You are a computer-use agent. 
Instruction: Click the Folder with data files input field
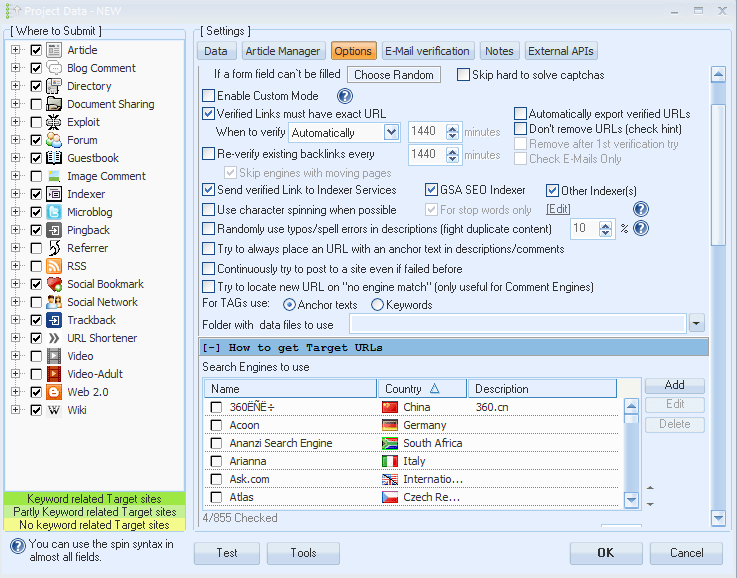518,324
